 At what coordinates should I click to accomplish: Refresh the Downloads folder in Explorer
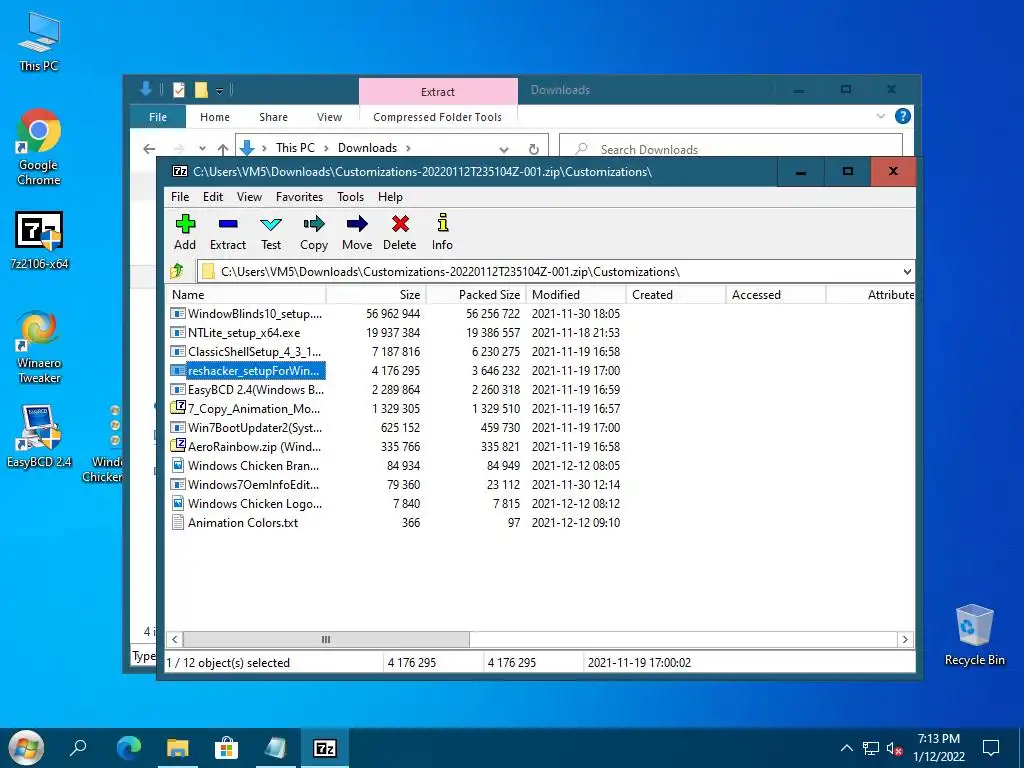point(534,149)
